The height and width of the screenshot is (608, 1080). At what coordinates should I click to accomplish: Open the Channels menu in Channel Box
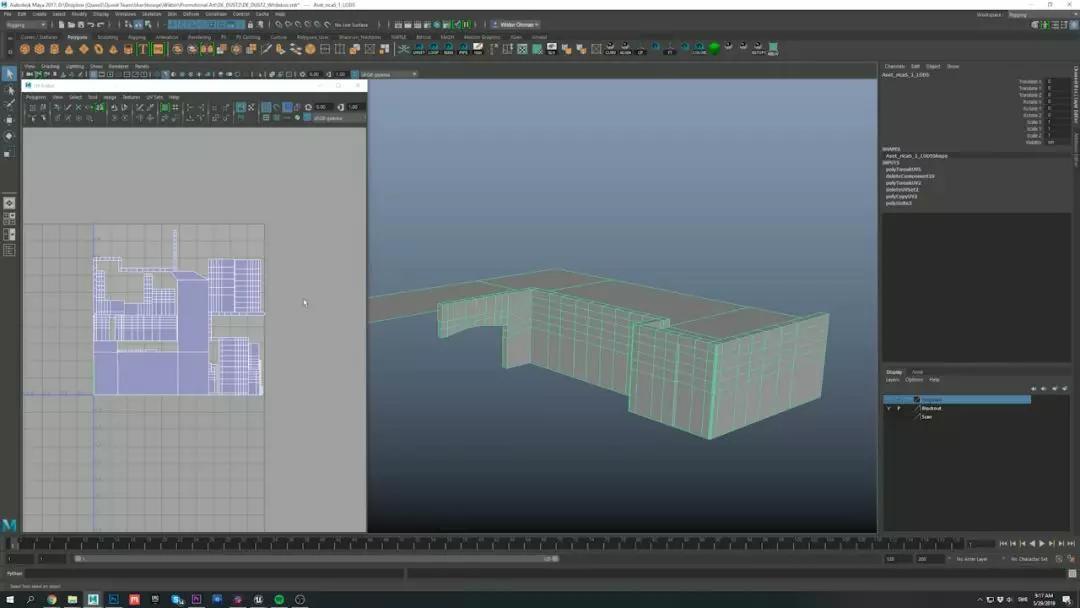(893, 67)
